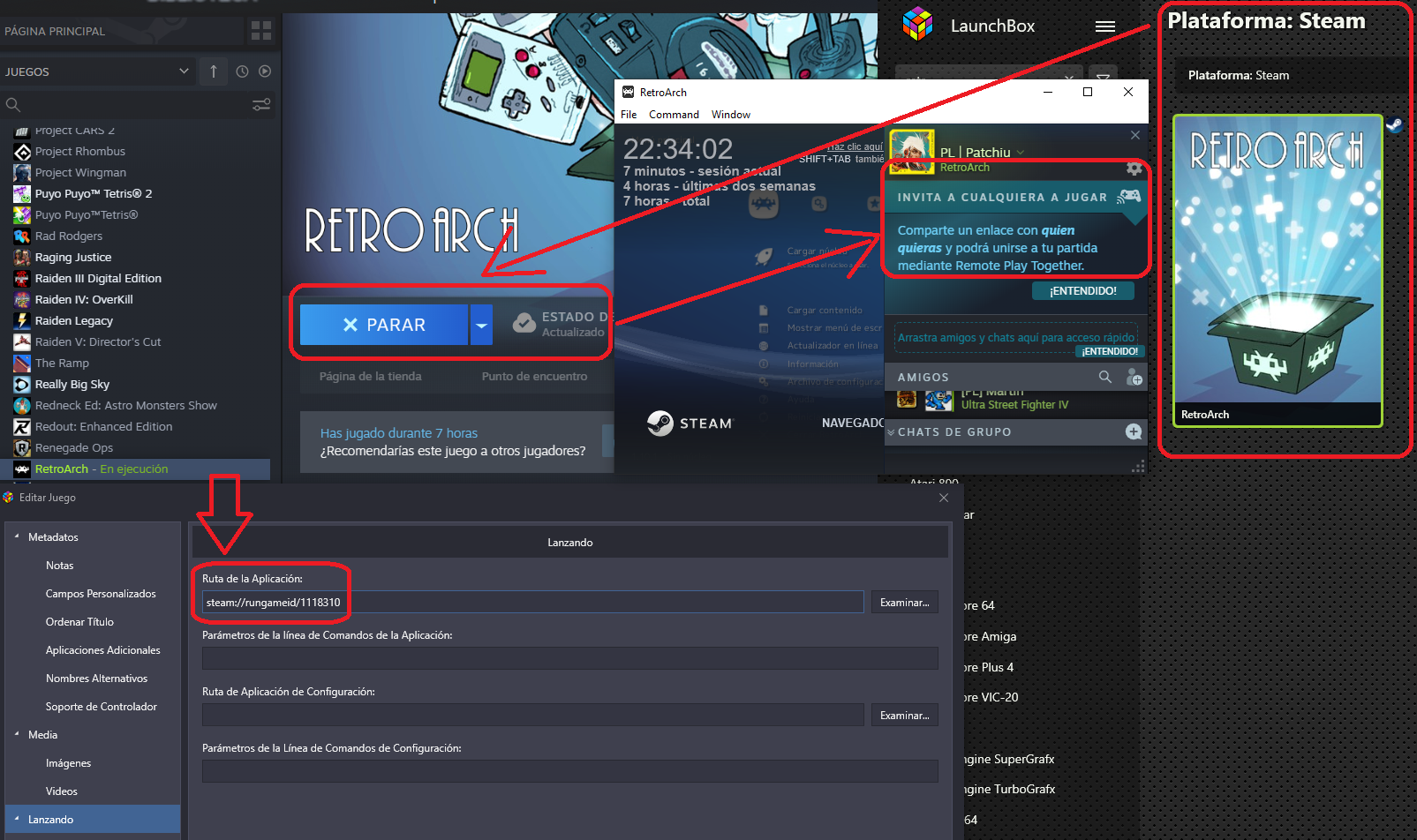Viewport: 1417px width, 840px height.
Task: Open friend playing Ultra Street Fighter IV
Action: [x=1015, y=401]
